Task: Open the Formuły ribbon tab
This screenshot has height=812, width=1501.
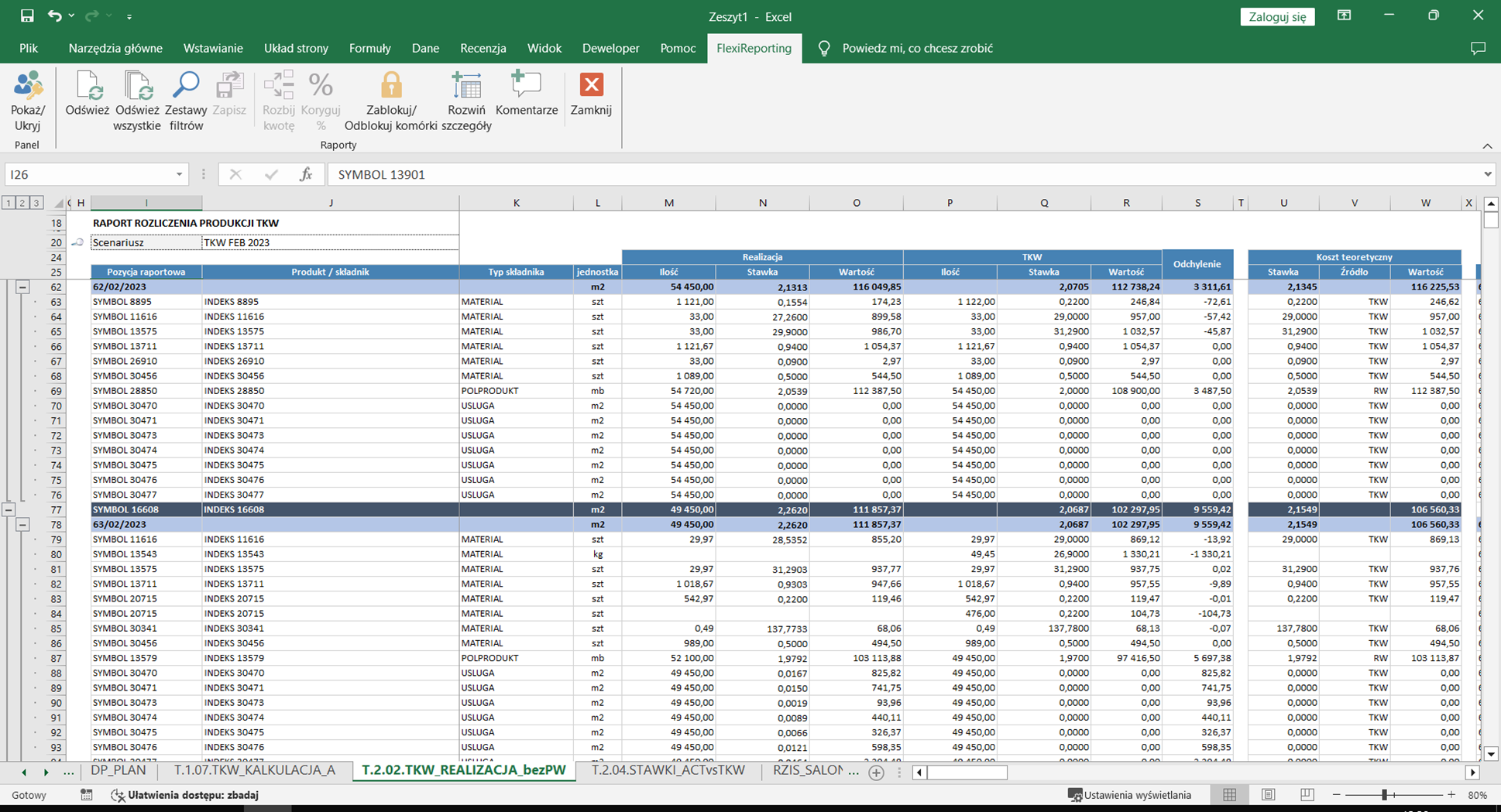Action: [x=369, y=48]
